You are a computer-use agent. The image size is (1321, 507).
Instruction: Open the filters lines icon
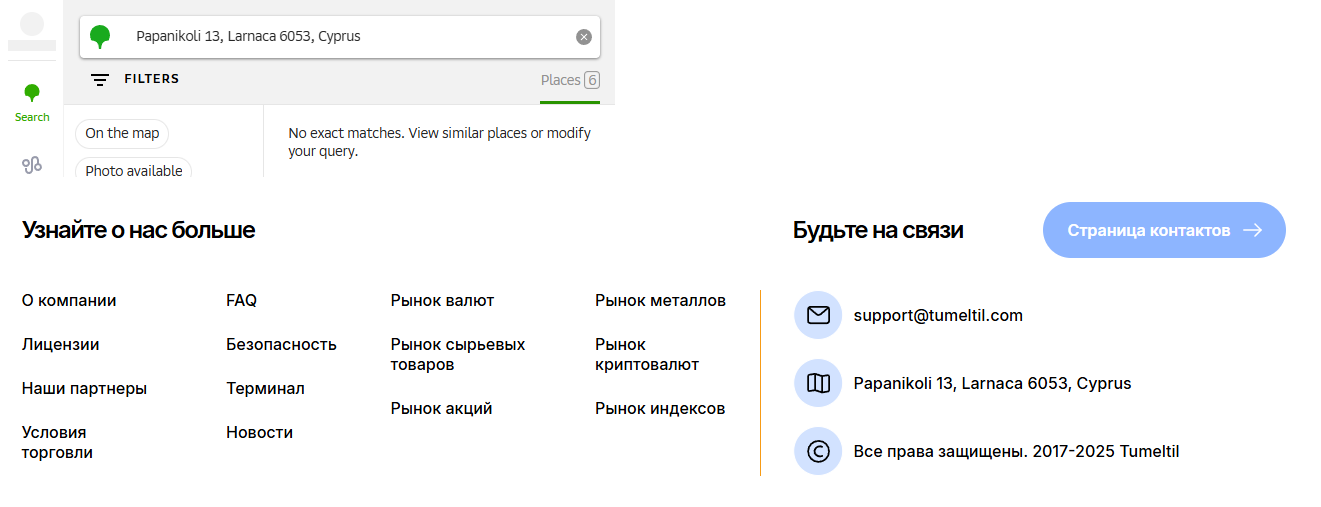click(x=100, y=80)
